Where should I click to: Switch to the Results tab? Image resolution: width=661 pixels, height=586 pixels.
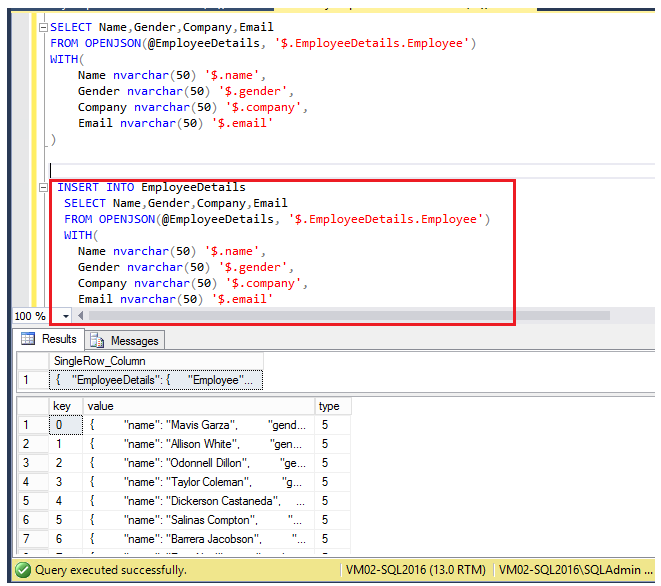tap(49, 339)
